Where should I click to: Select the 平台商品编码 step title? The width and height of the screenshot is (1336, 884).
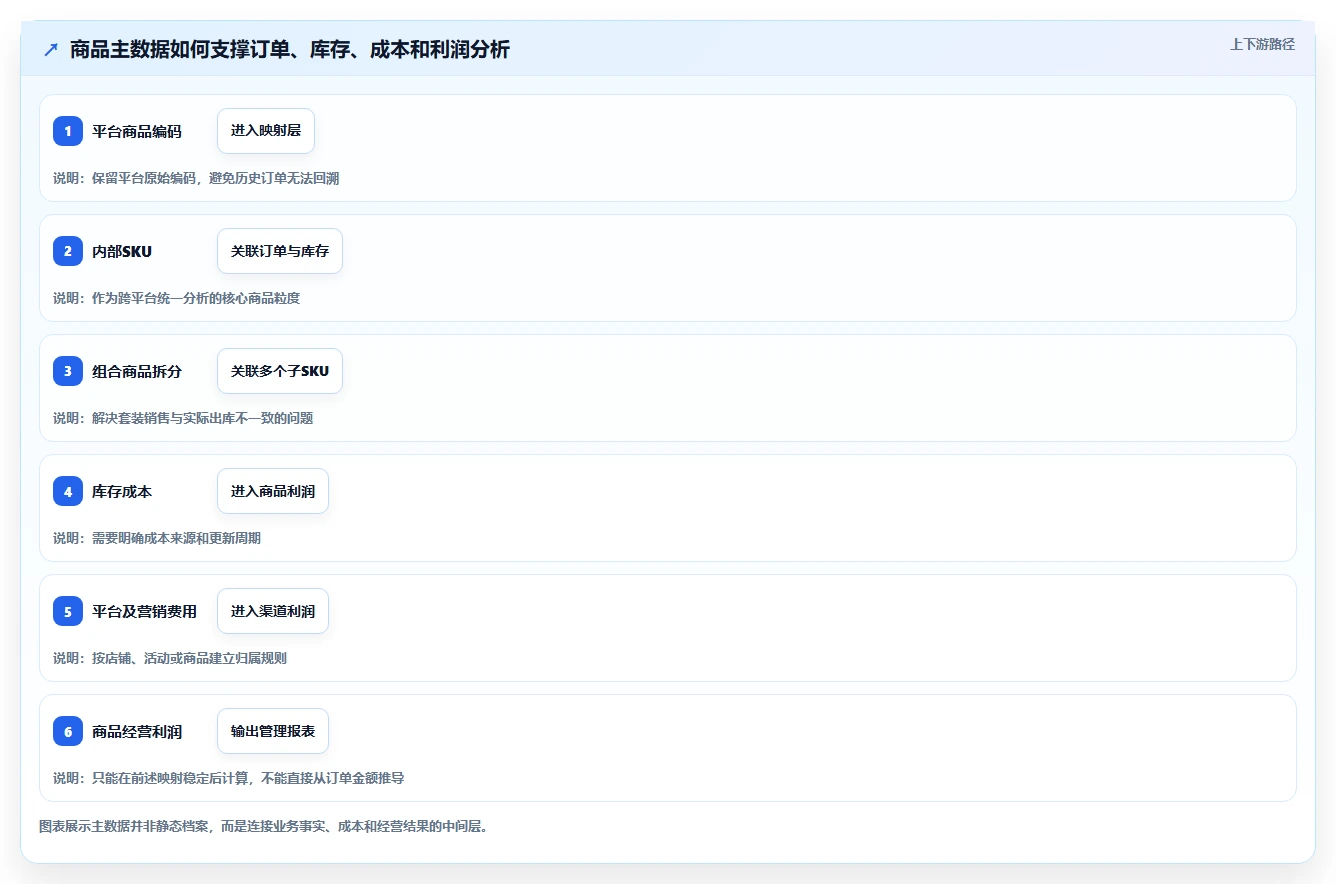click(x=137, y=131)
